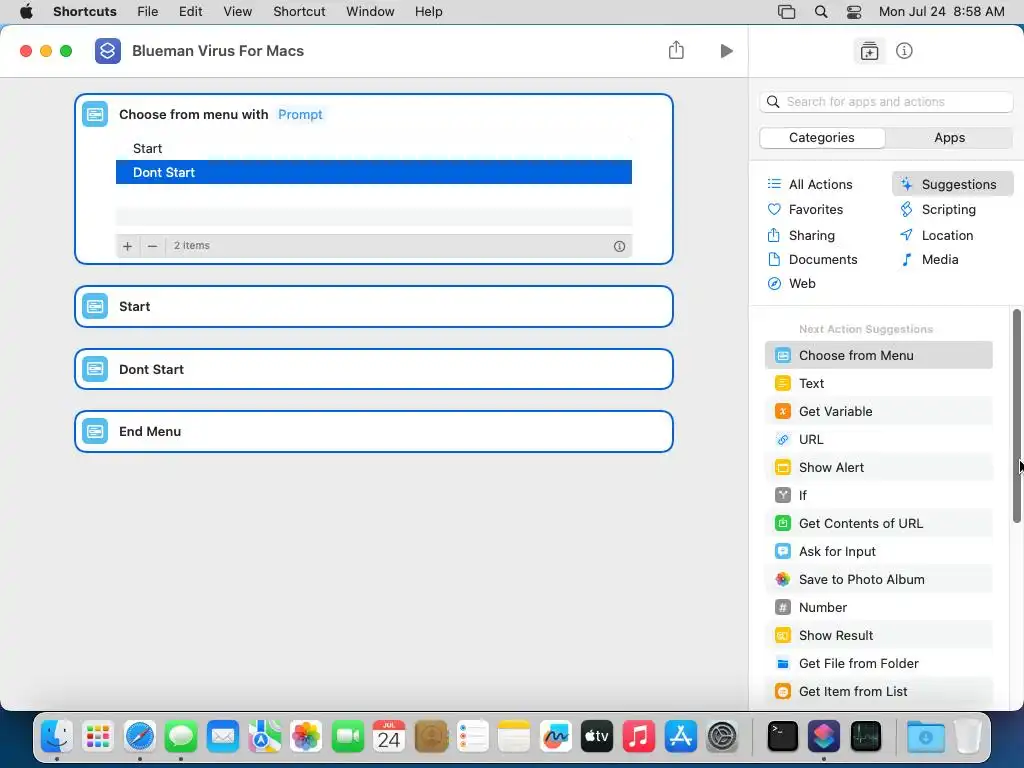The image size is (1024, 768).
Task: Select the highlighted Dont Start row
Action: pos(374,172)
